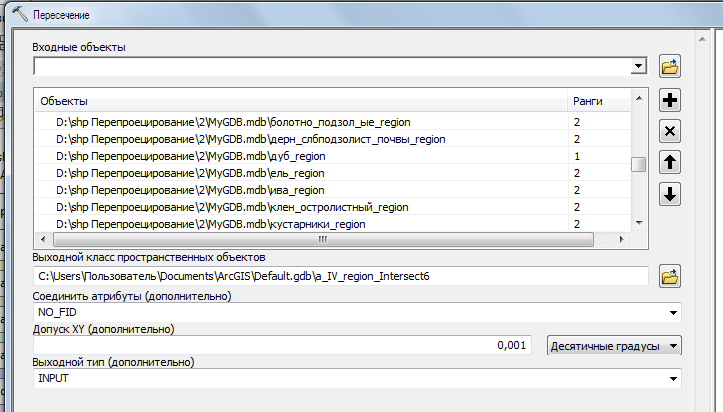Move selected entry up with arrow
The height and width of the screenshot is (412, 723).
(x=670, y=163)
